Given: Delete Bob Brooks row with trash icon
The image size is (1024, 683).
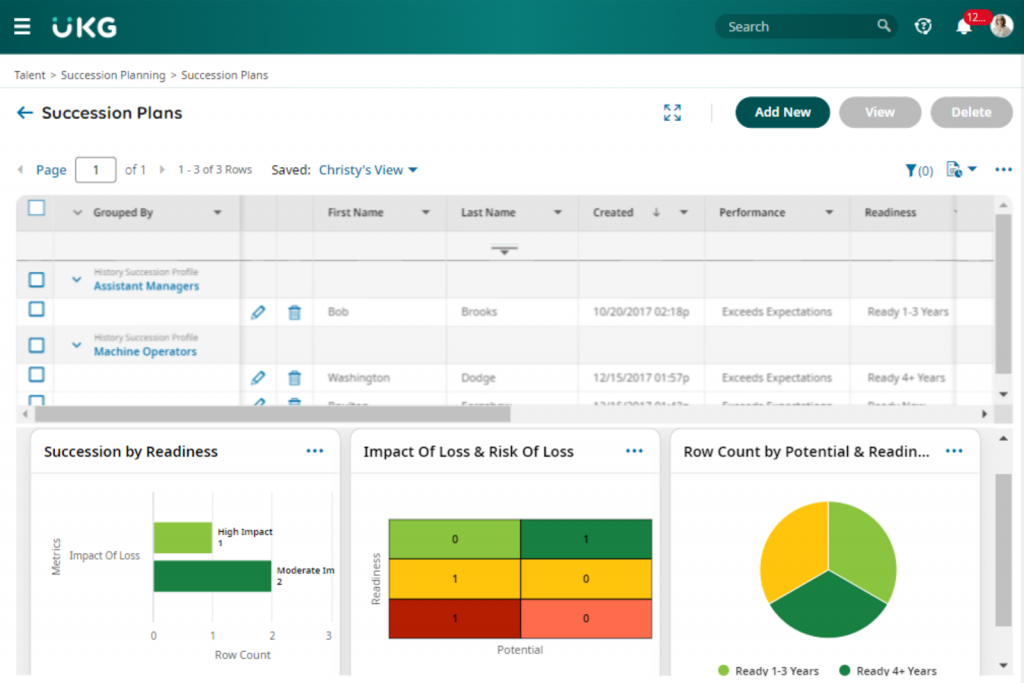Looking at the screenshot, I should [295, 312].
